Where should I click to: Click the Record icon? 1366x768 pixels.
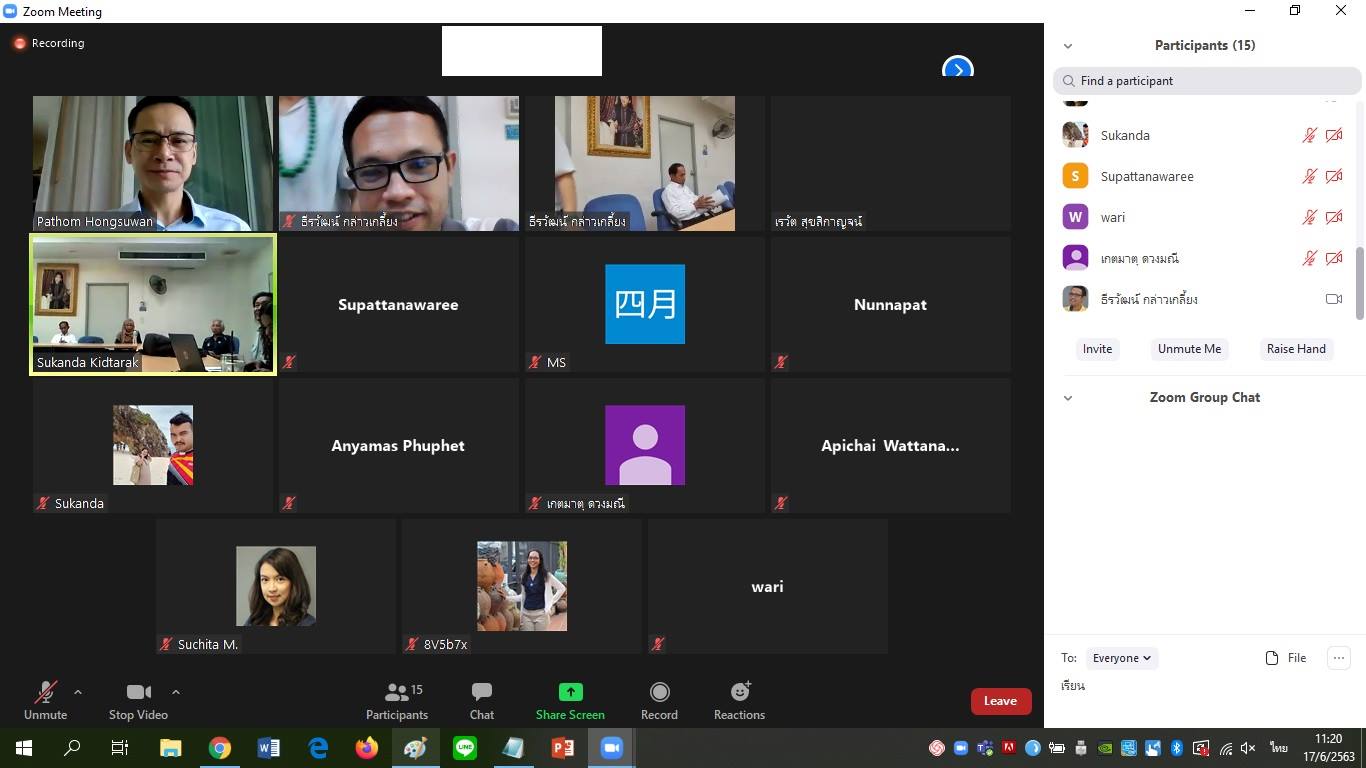click(659, 692)
